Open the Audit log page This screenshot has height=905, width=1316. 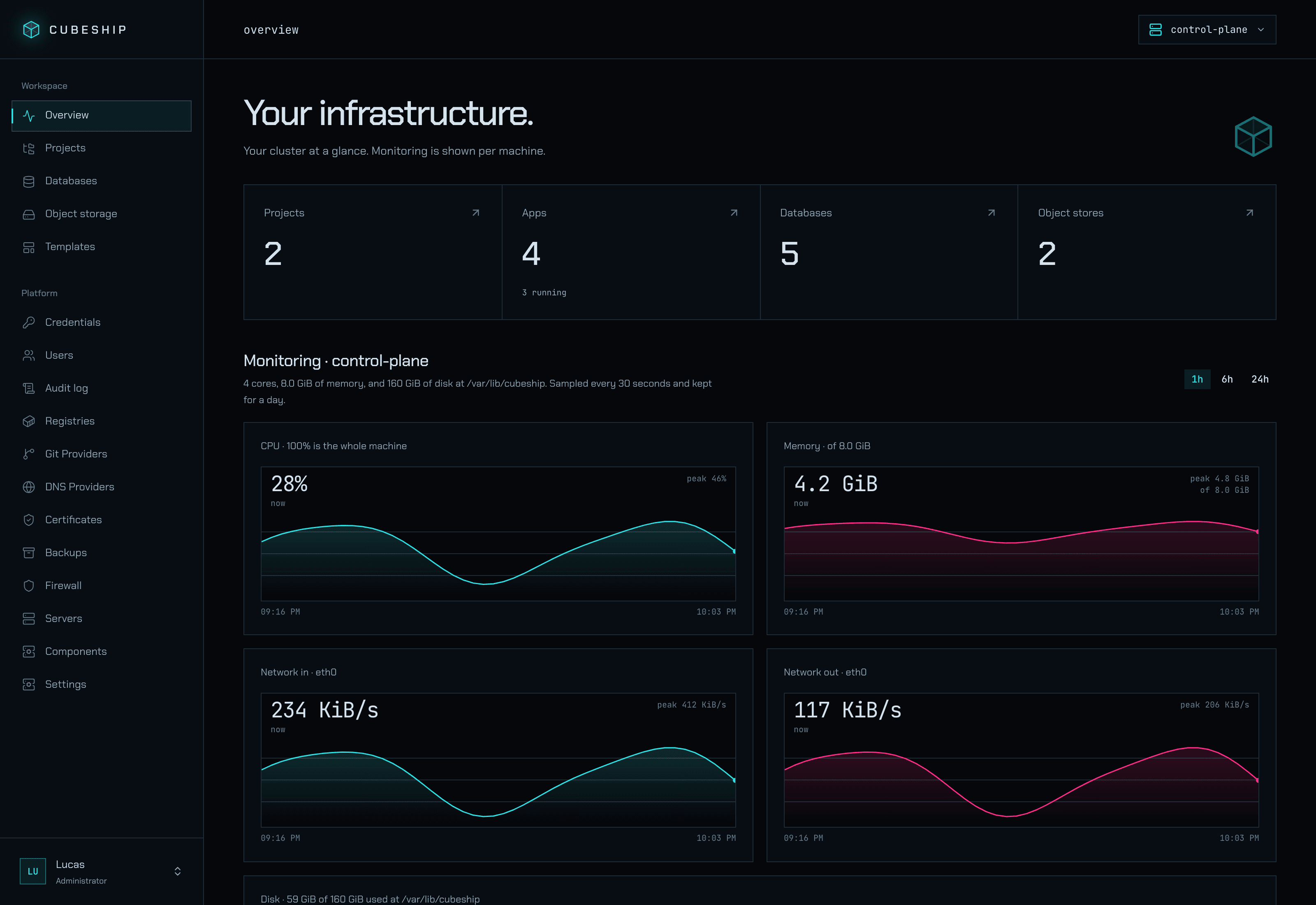tap(102, 388)
